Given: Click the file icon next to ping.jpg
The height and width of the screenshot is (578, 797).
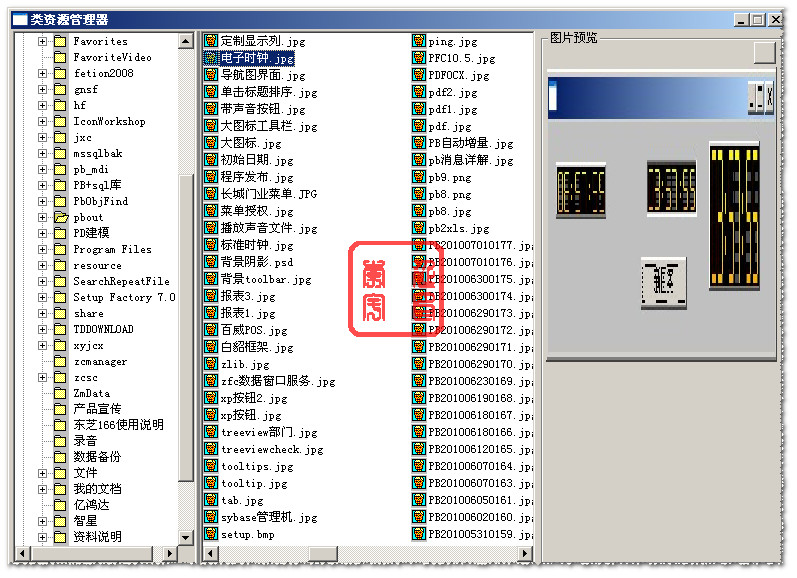Looking at the screenshot, I should point(419,41).
